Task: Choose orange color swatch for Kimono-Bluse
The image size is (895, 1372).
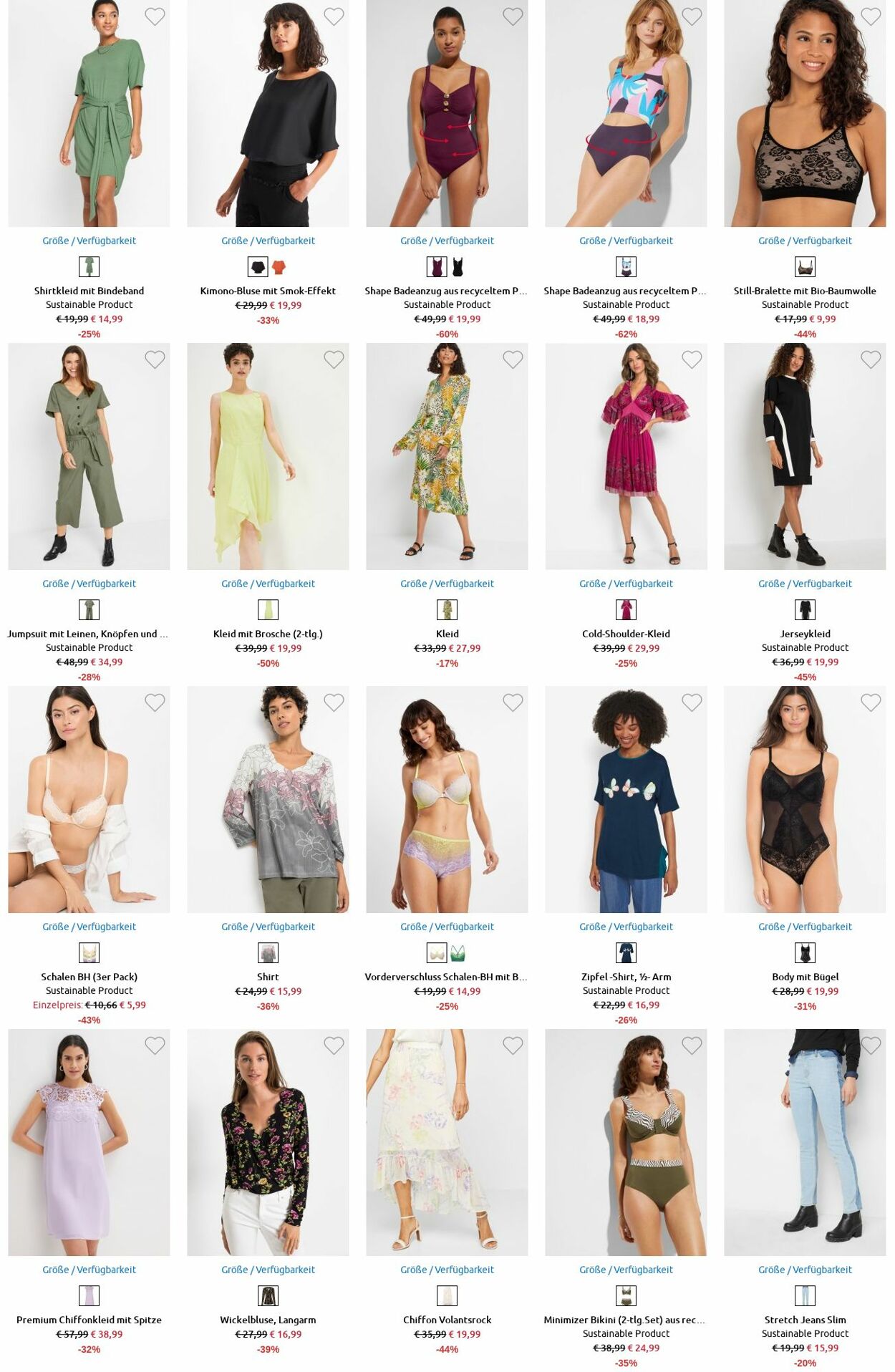Action: point(279,267)
